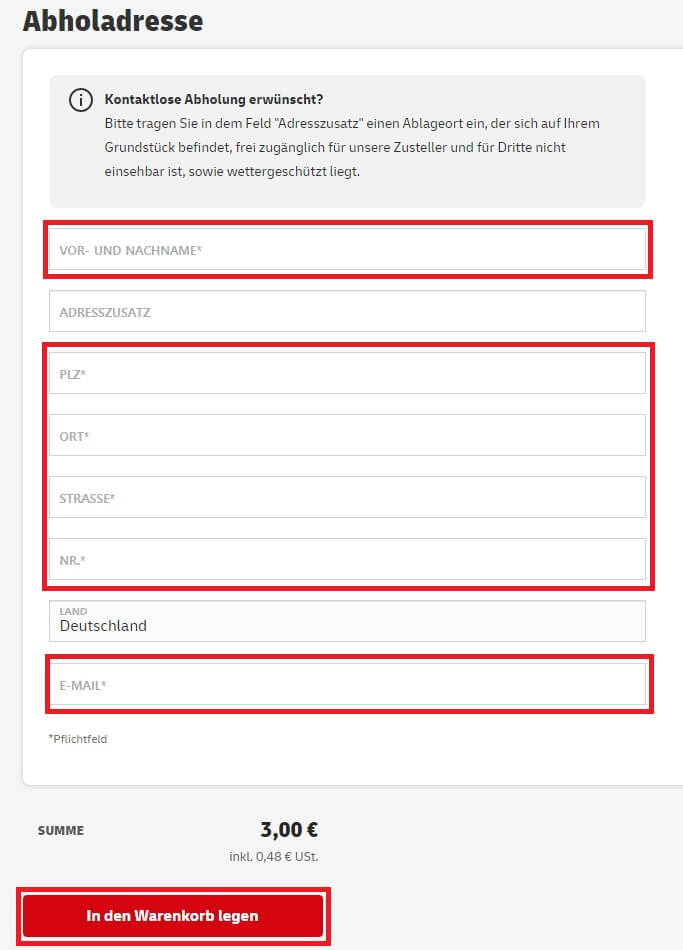Click the line "einsehbar ist, sowie wettergeschützt liegt"
The width and height of the screenshot is (683, 950).
point(232,171)
